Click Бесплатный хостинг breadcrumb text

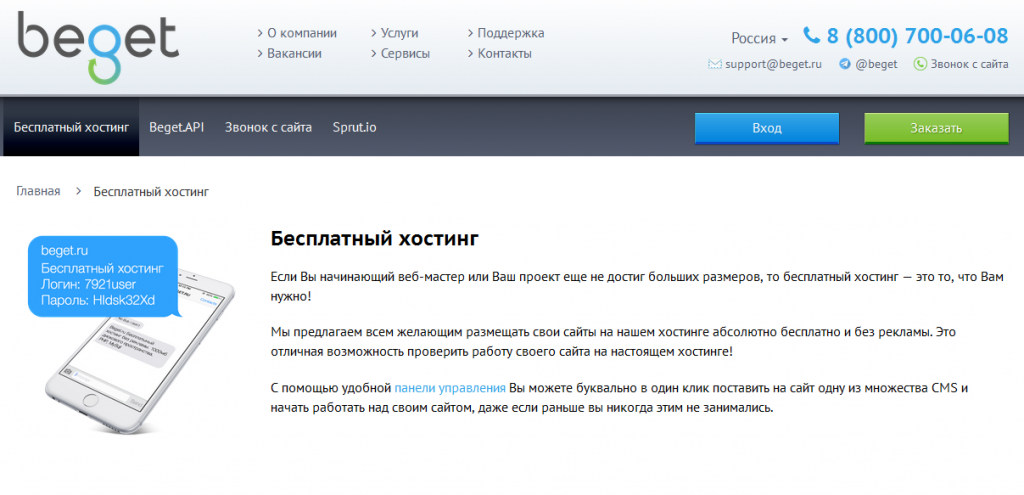click(152, 191)
